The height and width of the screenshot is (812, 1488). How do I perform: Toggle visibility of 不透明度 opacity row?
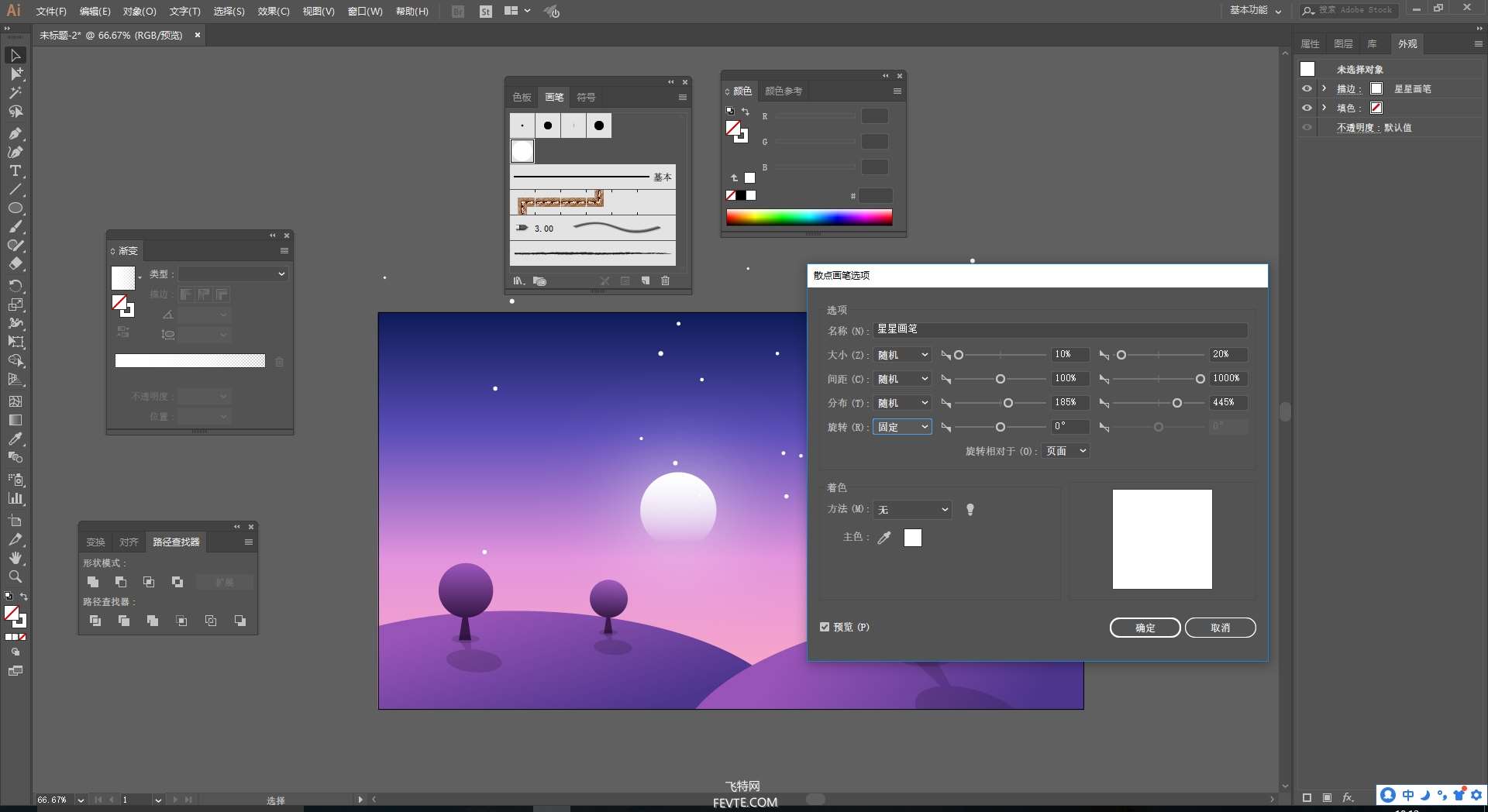point(1307,128)
